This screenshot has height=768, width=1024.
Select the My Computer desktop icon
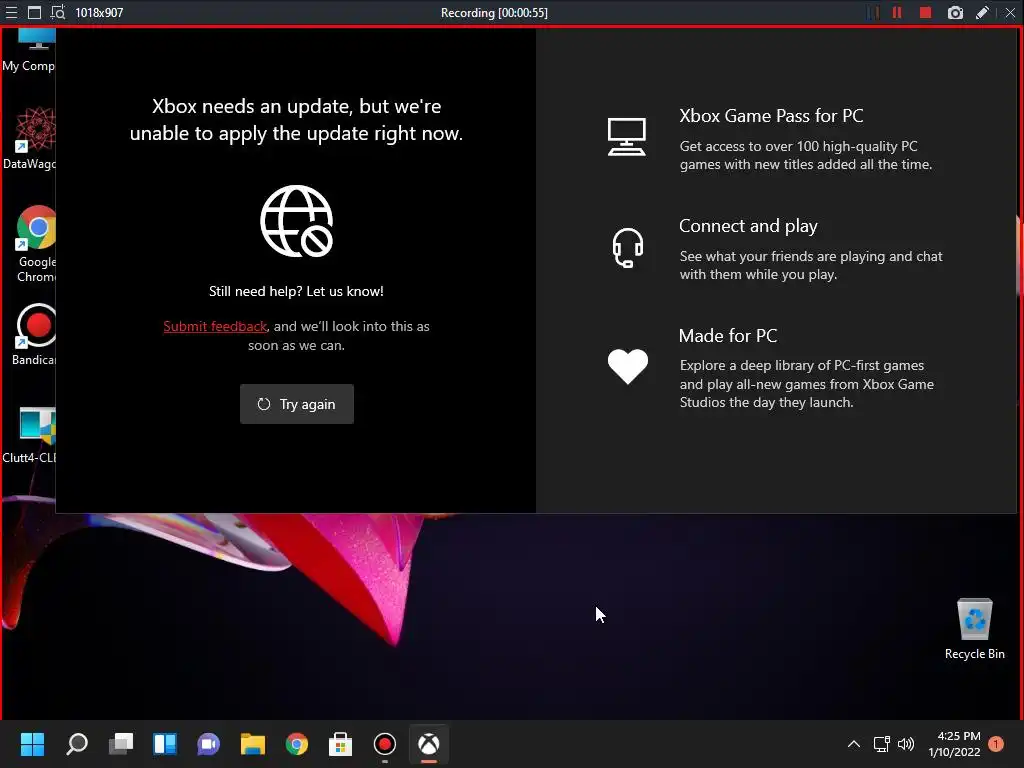click(29, 51)
